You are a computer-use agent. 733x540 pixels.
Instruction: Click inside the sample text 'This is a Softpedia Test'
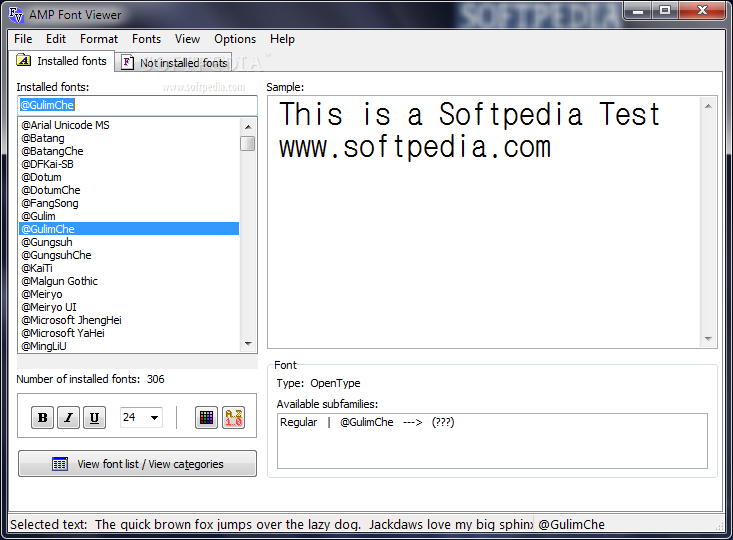[469, 114]
